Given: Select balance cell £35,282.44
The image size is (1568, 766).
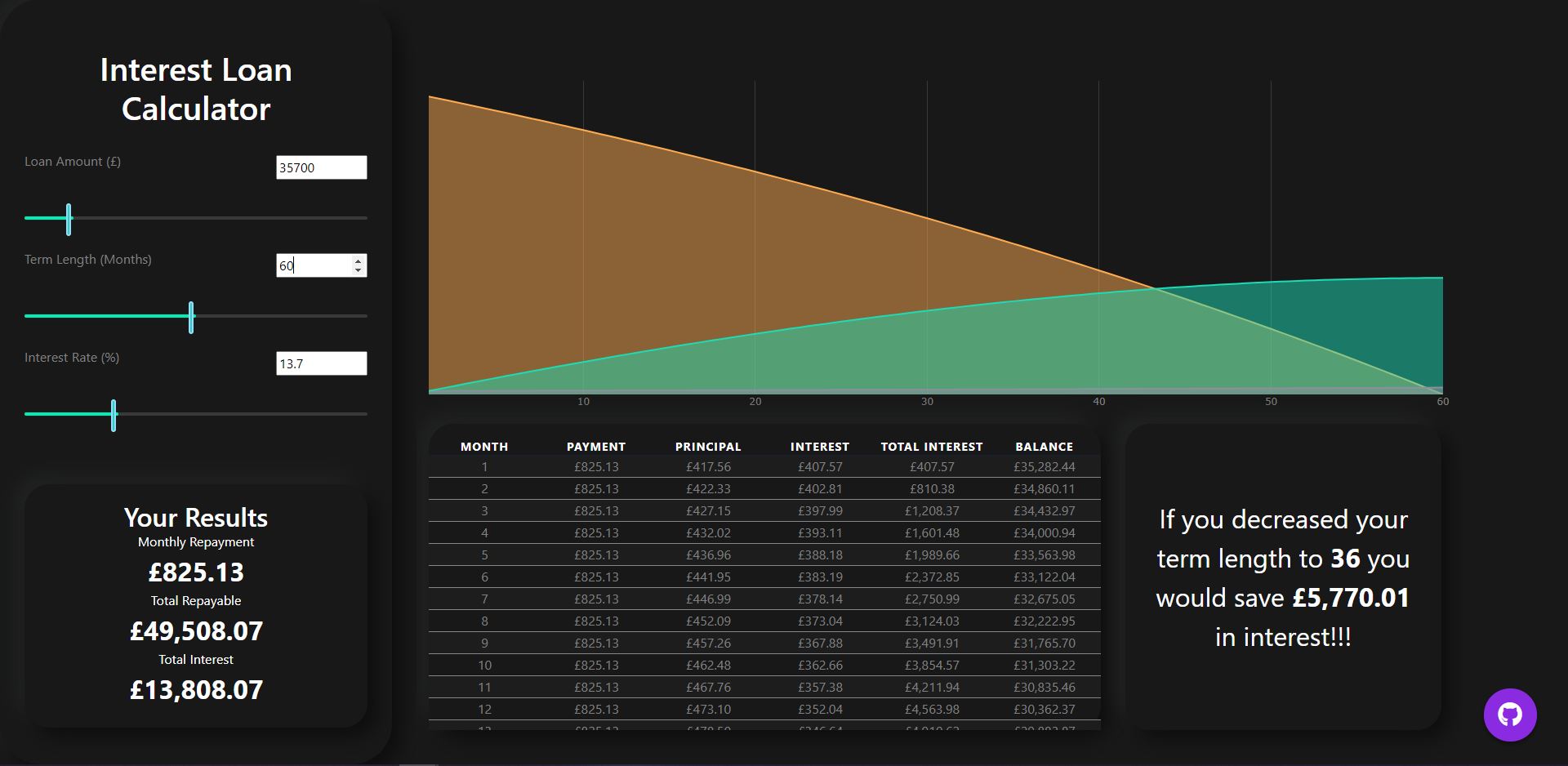Looking at the screenshot, I should pyautogui.click(x=1045, y=467).
